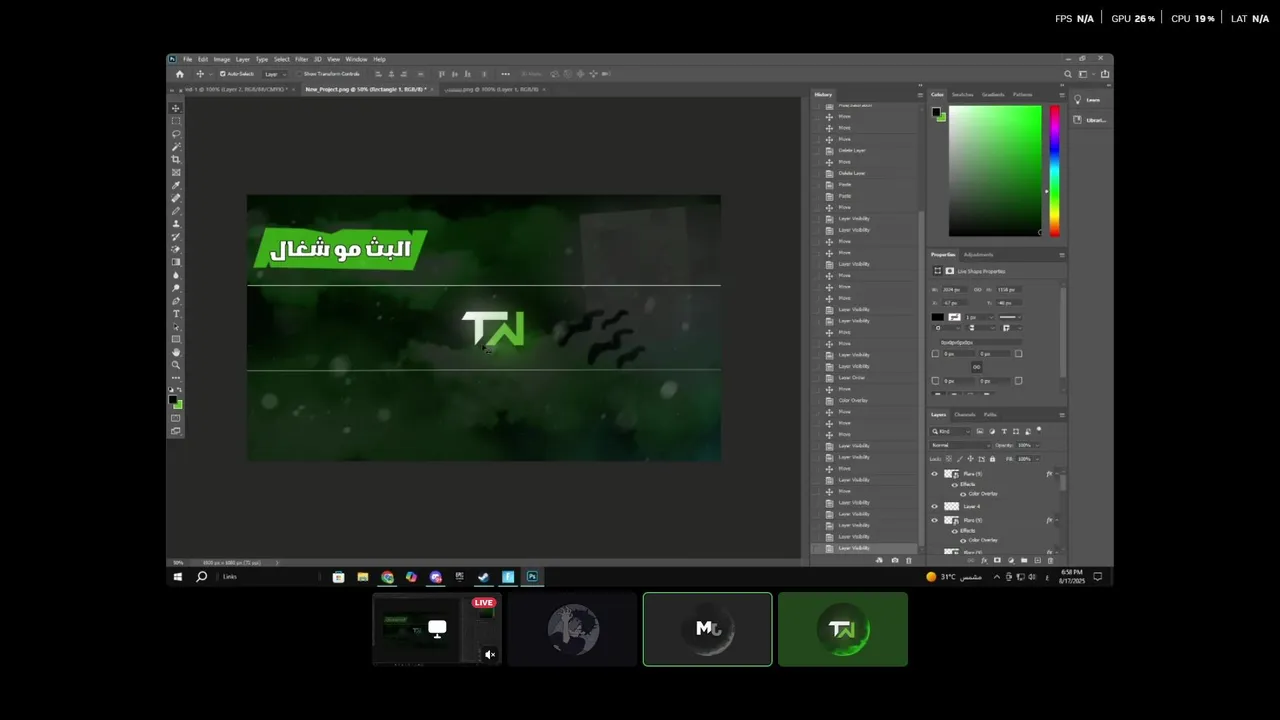
Task: Open the Layers panel menu
Action: click(1061, 415)
